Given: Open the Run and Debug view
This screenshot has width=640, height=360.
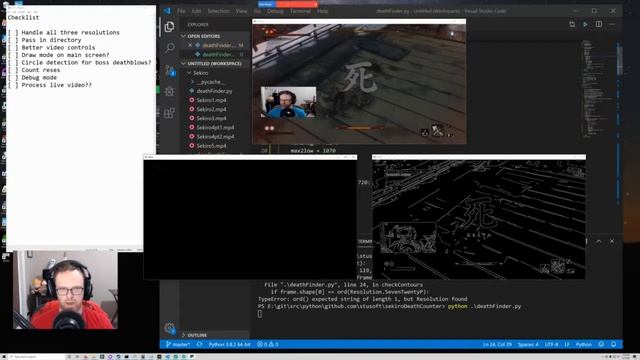Looking at the screenshot, I should pyautogui.click(x=169, y=91).
